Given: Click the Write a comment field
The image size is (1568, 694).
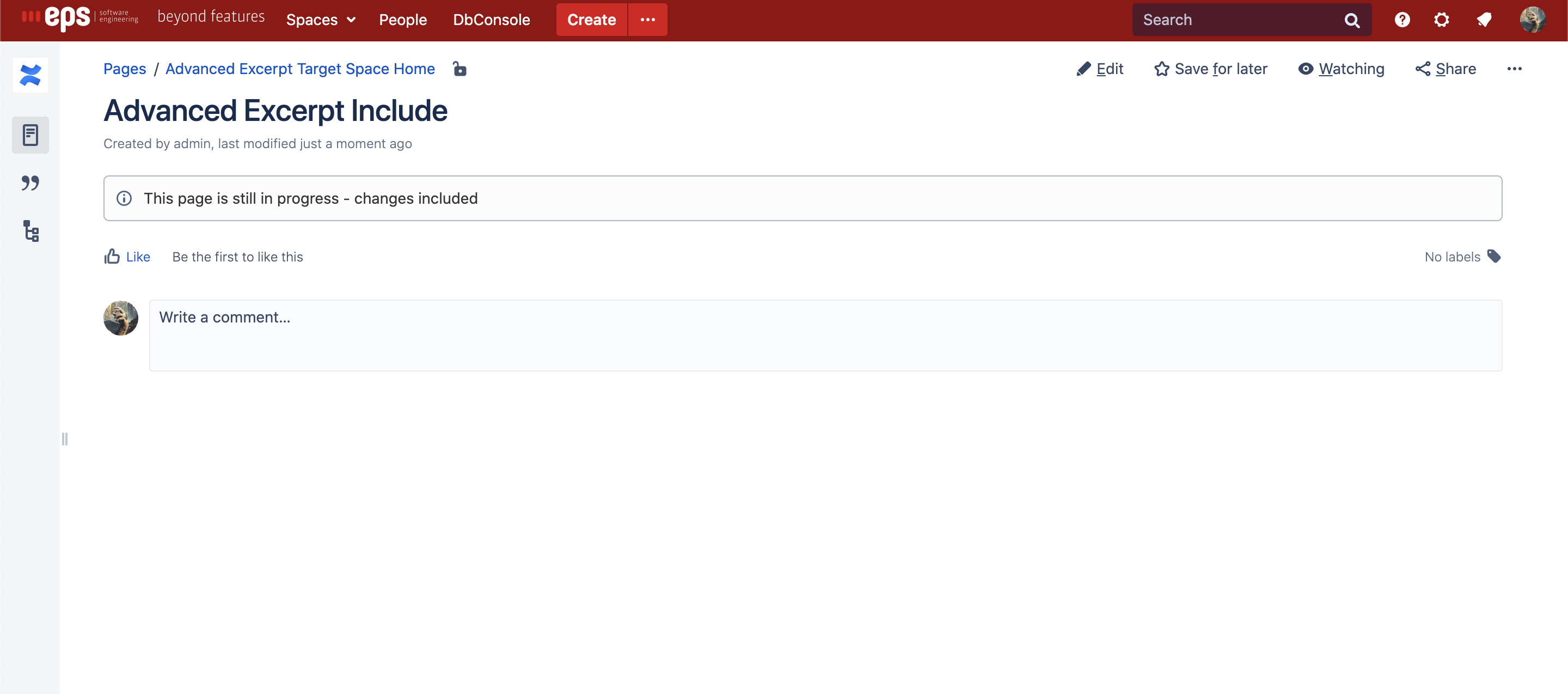Looking at the screenshot, I should tap(825, 335).
